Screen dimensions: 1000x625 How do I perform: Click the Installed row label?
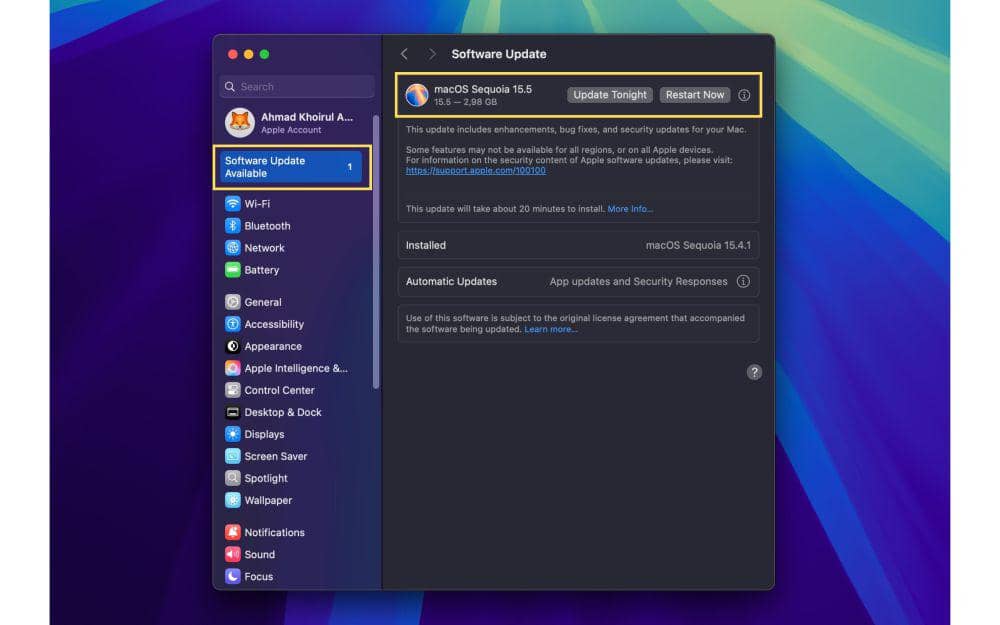(425, 245)
